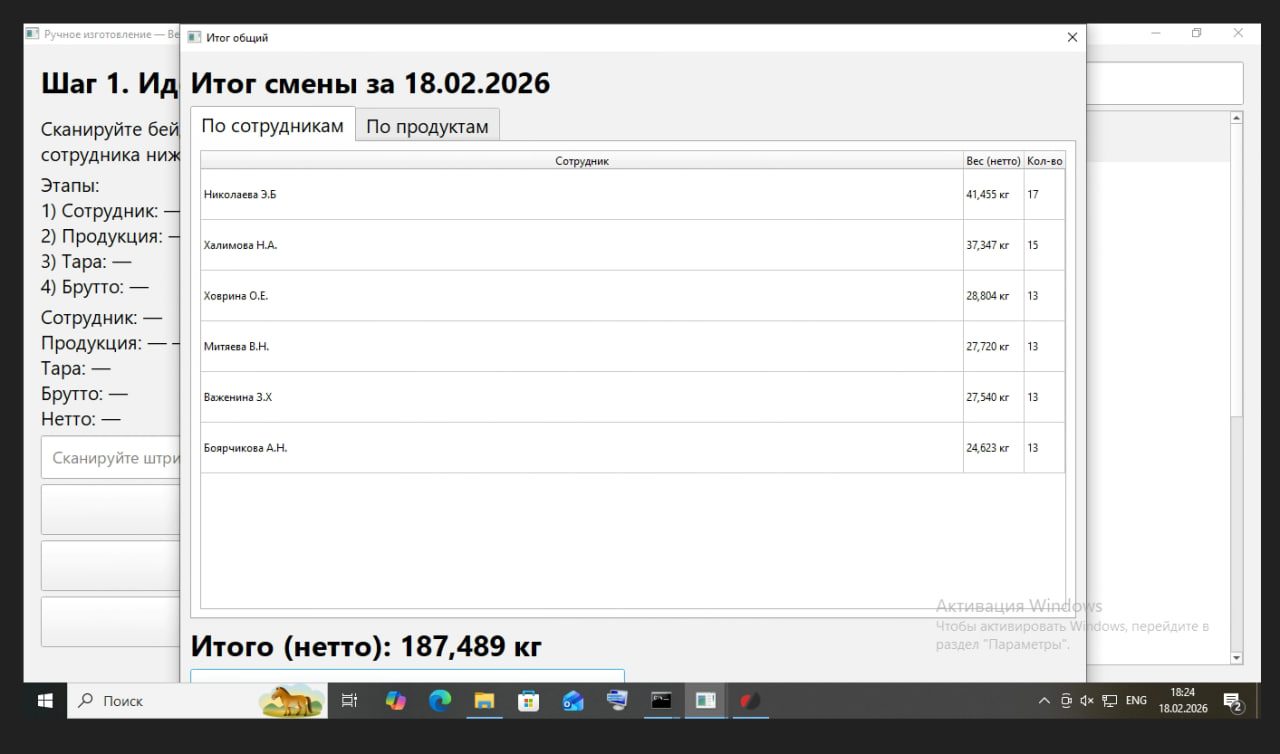
Task: Select the Николаева Э.Б row
Action: pos(581,195)
